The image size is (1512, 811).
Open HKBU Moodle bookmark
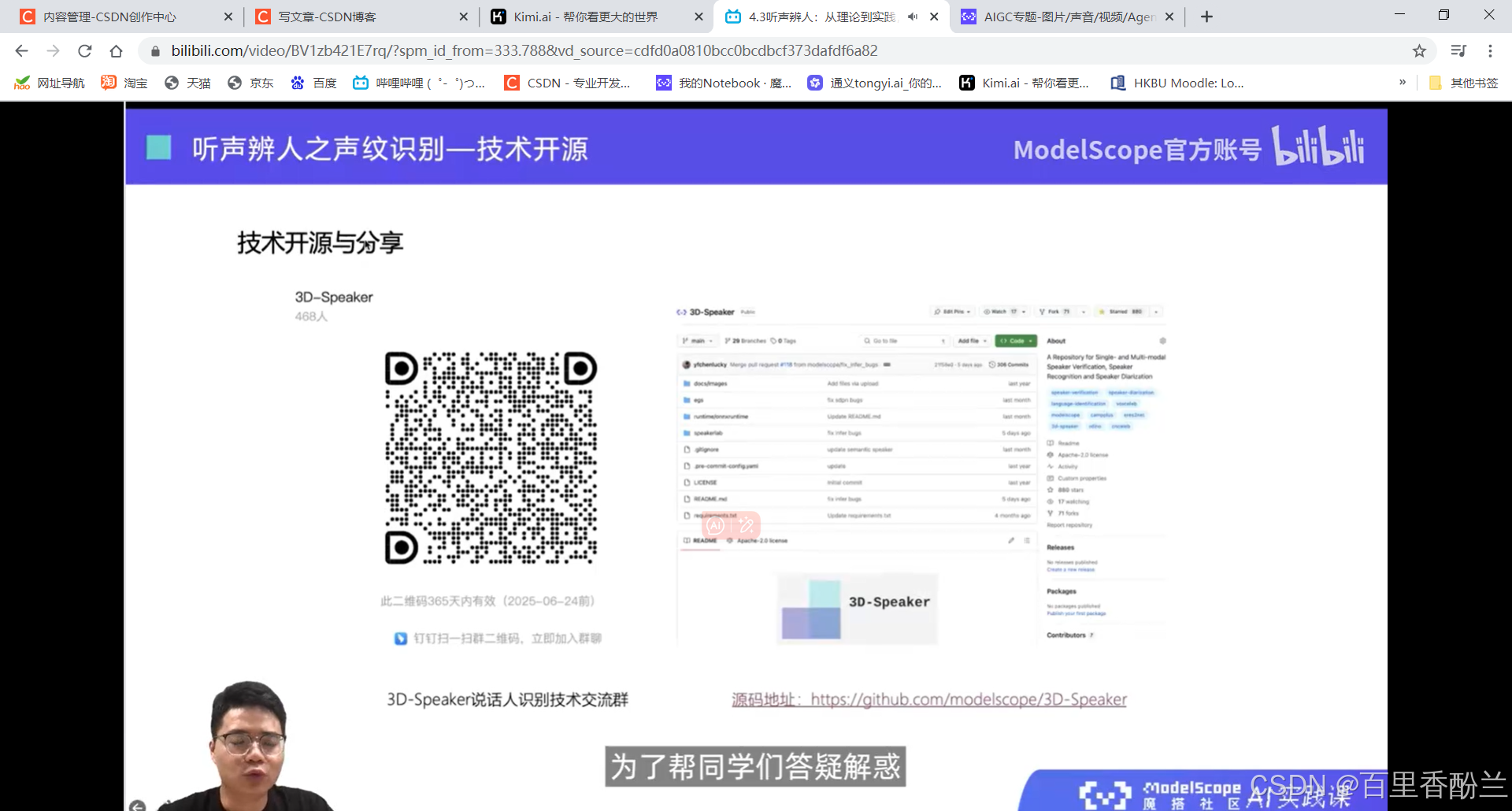[1177, 83]
